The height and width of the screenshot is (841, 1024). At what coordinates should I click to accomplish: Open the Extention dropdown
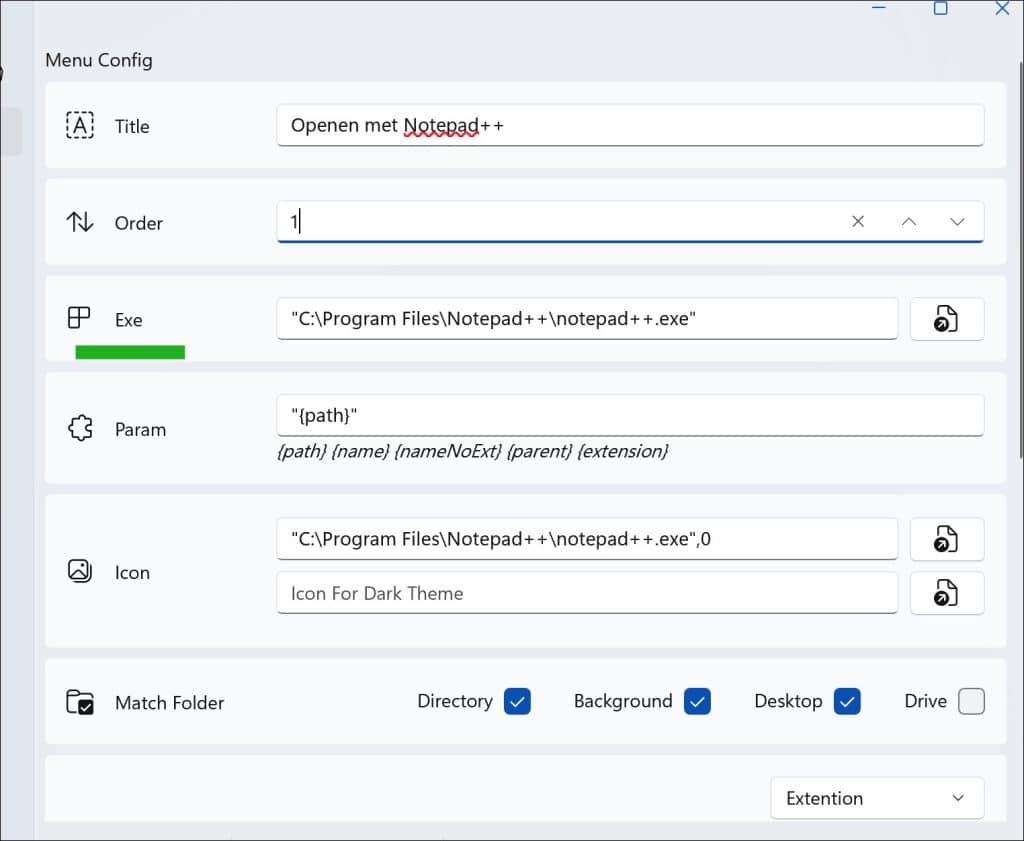[x=876, y=798]
